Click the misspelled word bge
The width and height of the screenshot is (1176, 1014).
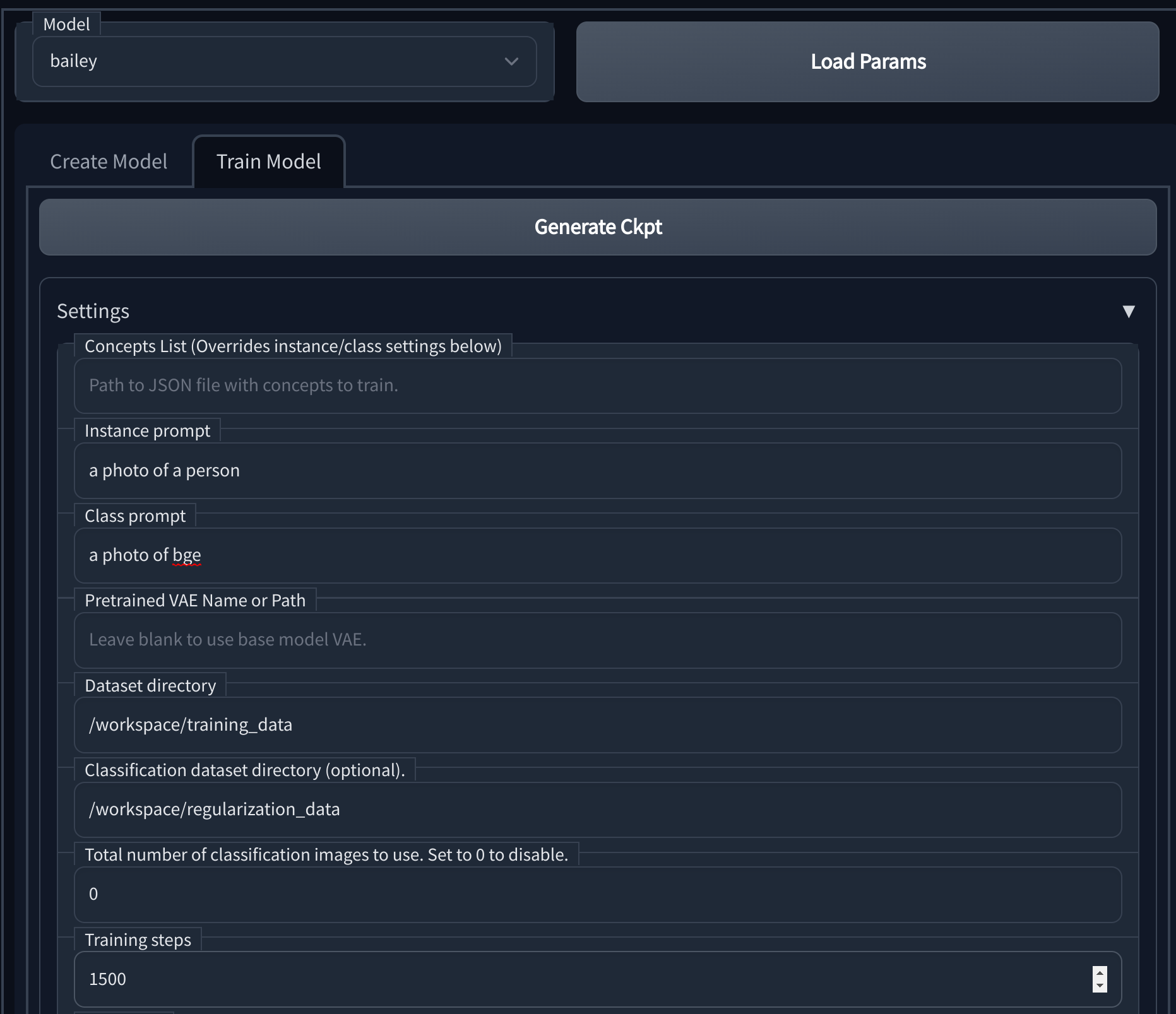[187, 555]
